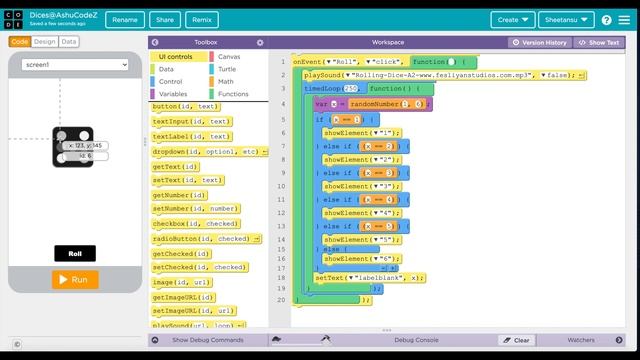The width and height of the screenshot is (640, 360).
Task: Collapse the Toolbox with arrow icon
Action: 155,42
